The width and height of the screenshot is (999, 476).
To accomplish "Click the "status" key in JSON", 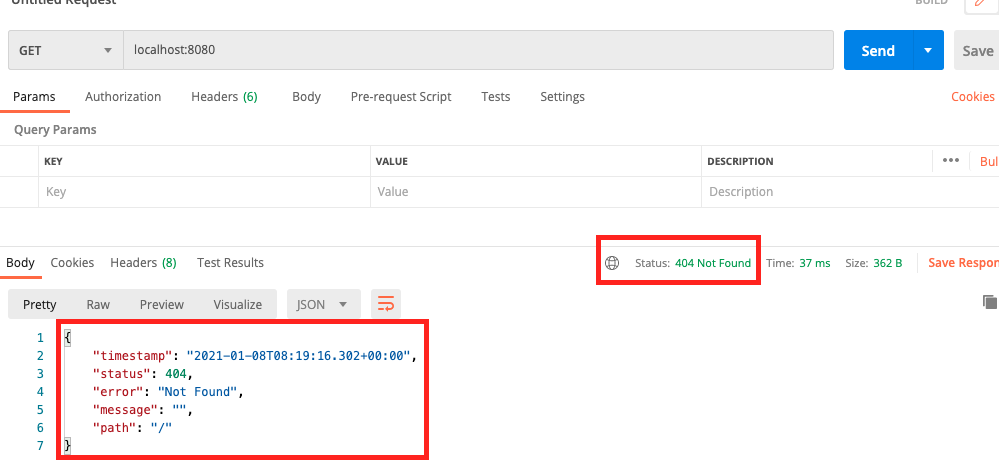I will coord(122,373).
